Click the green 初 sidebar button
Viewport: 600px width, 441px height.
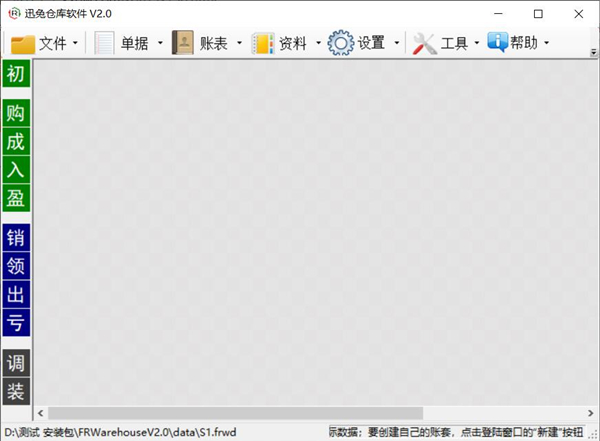[x=16, y=73]
